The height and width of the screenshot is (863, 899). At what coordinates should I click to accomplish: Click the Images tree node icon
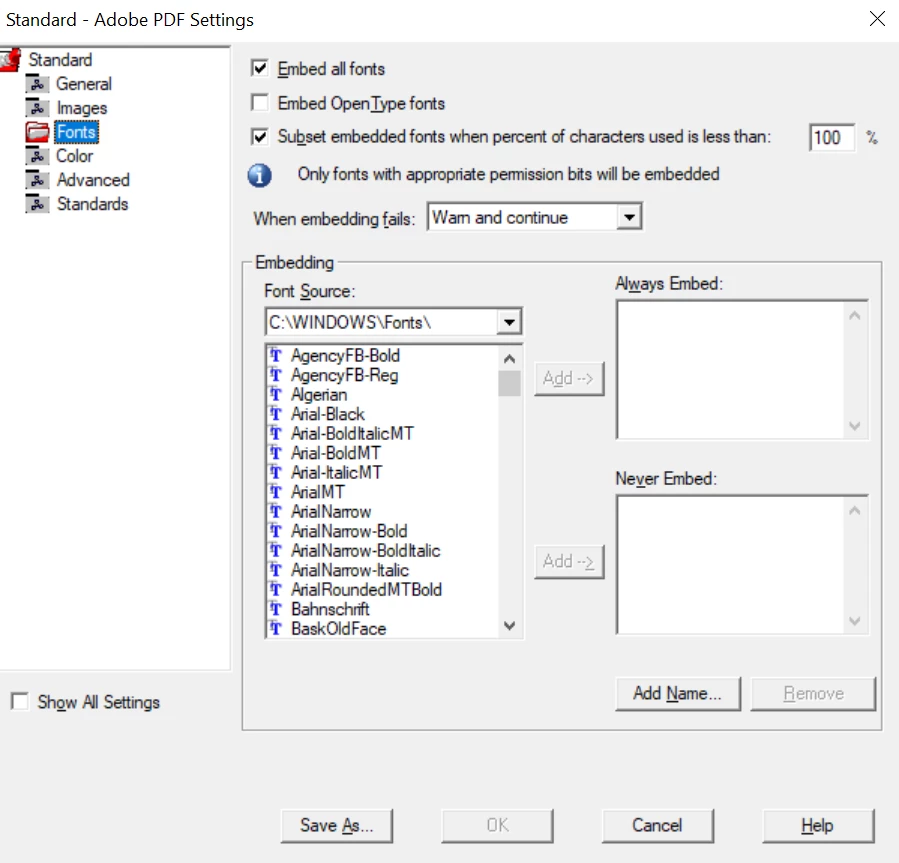click(x=37, y=108)
